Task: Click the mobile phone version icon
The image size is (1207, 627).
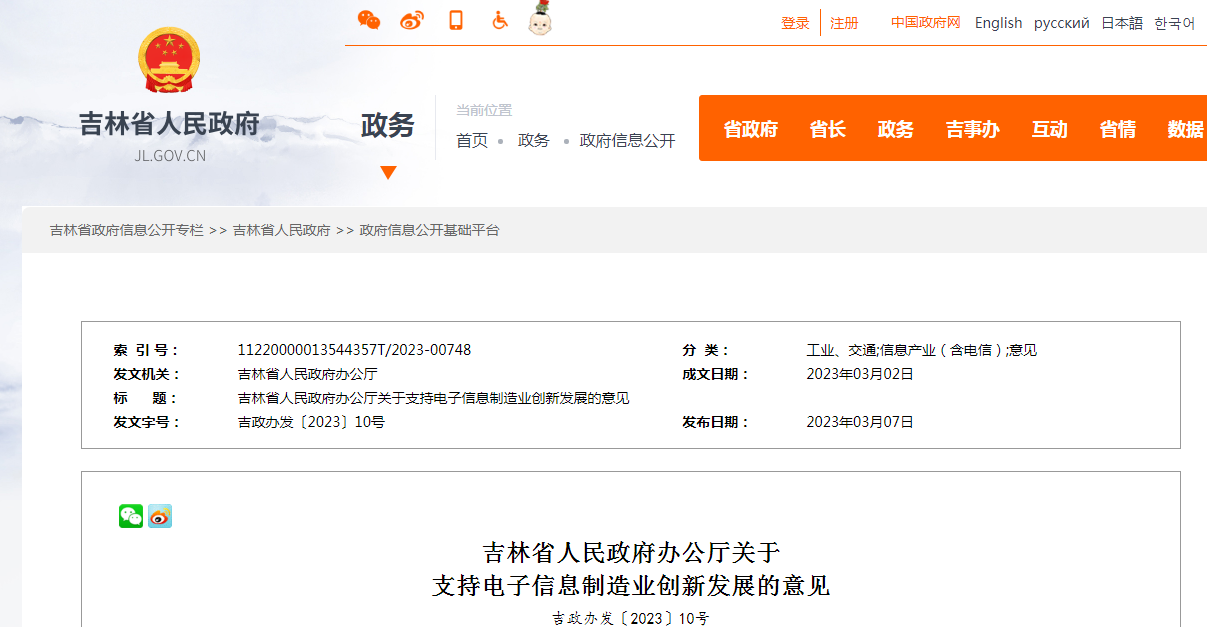Action: pos(456,20)
